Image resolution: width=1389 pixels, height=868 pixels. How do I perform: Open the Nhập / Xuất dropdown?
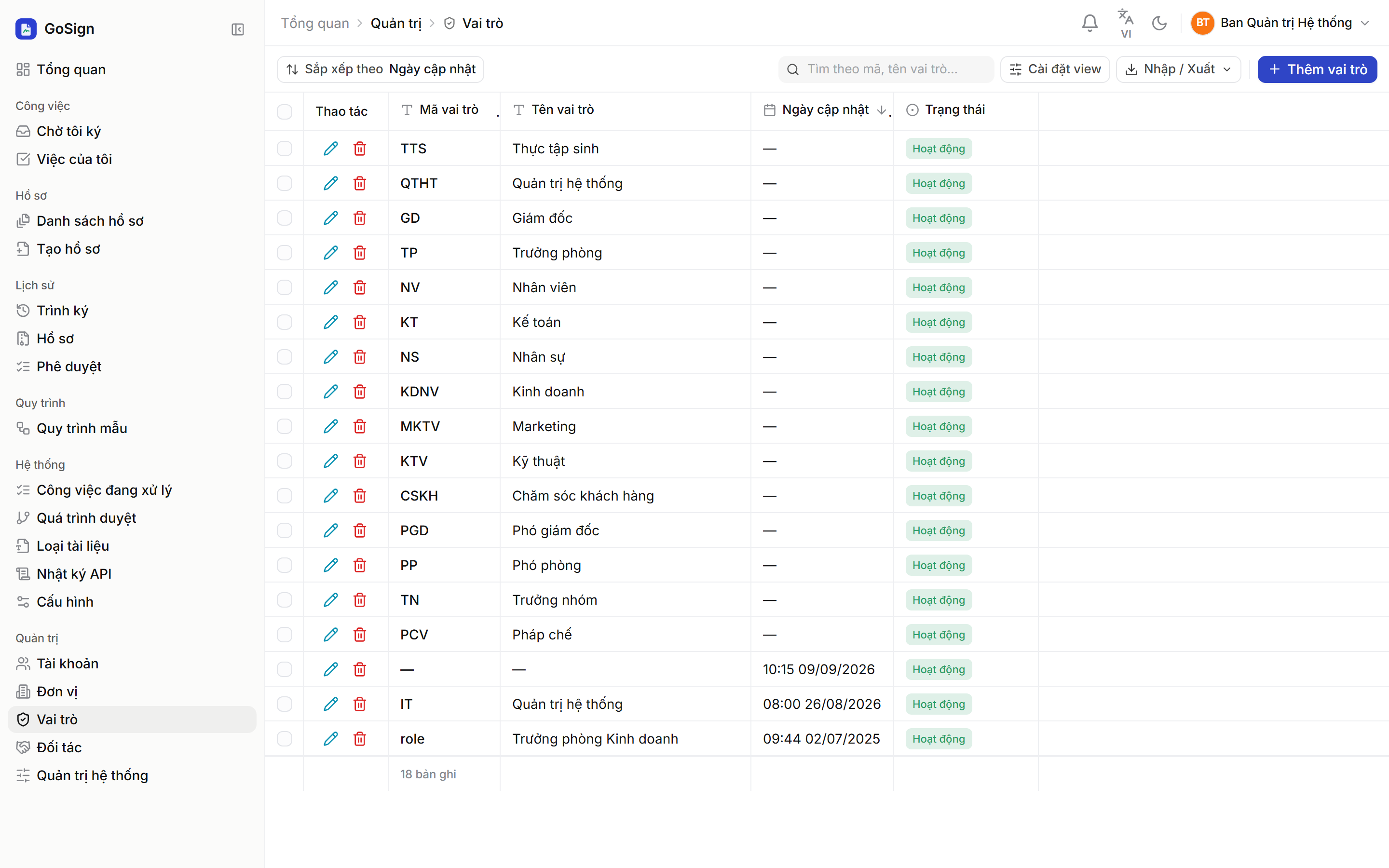[1178, 69]
